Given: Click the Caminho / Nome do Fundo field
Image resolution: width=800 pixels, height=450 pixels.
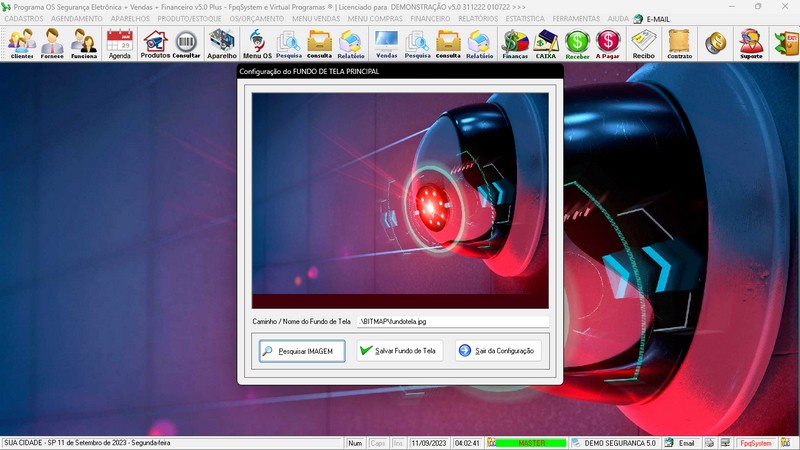Looking at the screenshot, I should [x=452, y=322].
